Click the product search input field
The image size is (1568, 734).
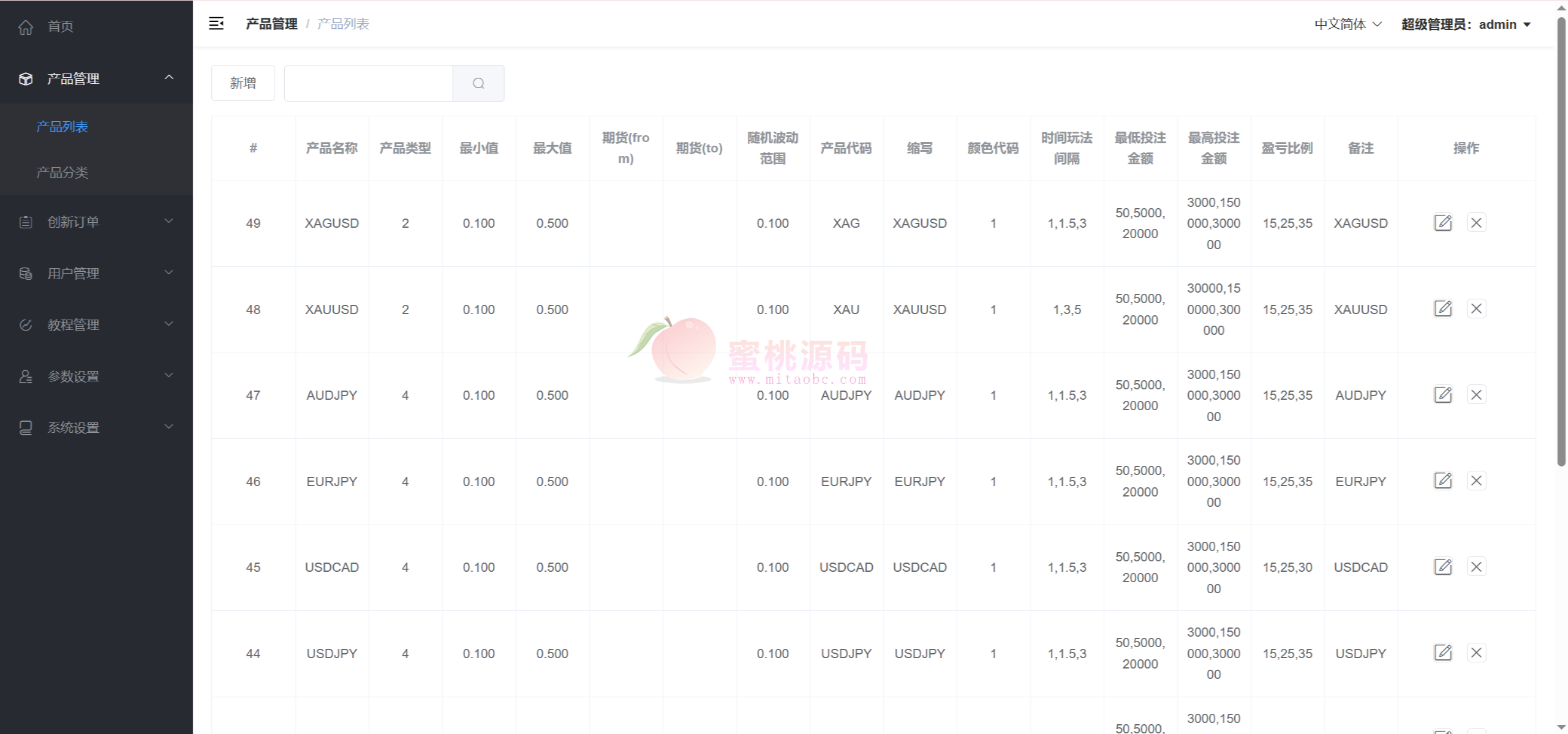[368, 83]
